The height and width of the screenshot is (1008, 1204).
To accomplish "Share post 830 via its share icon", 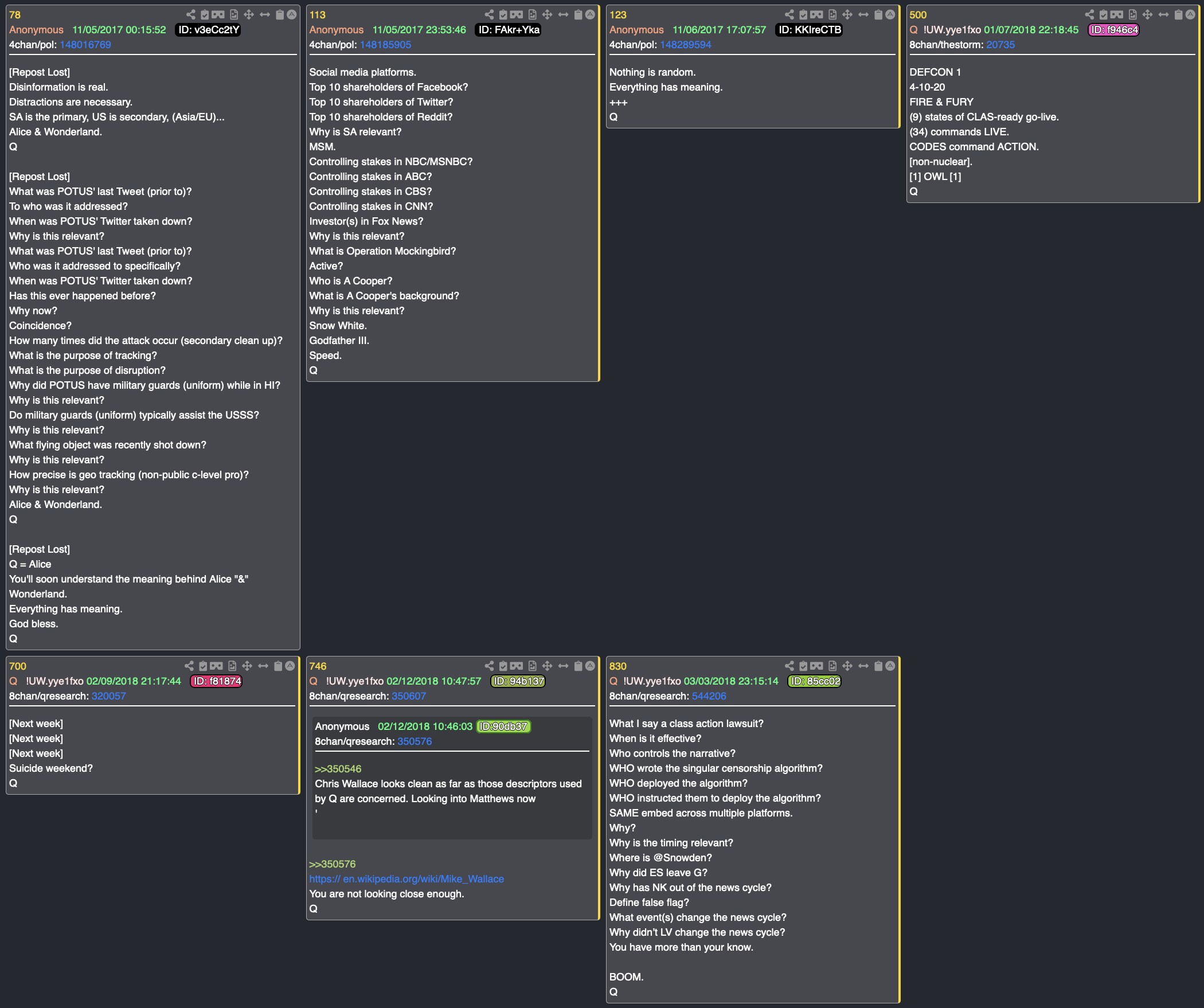I will click(x=789, y=666).
